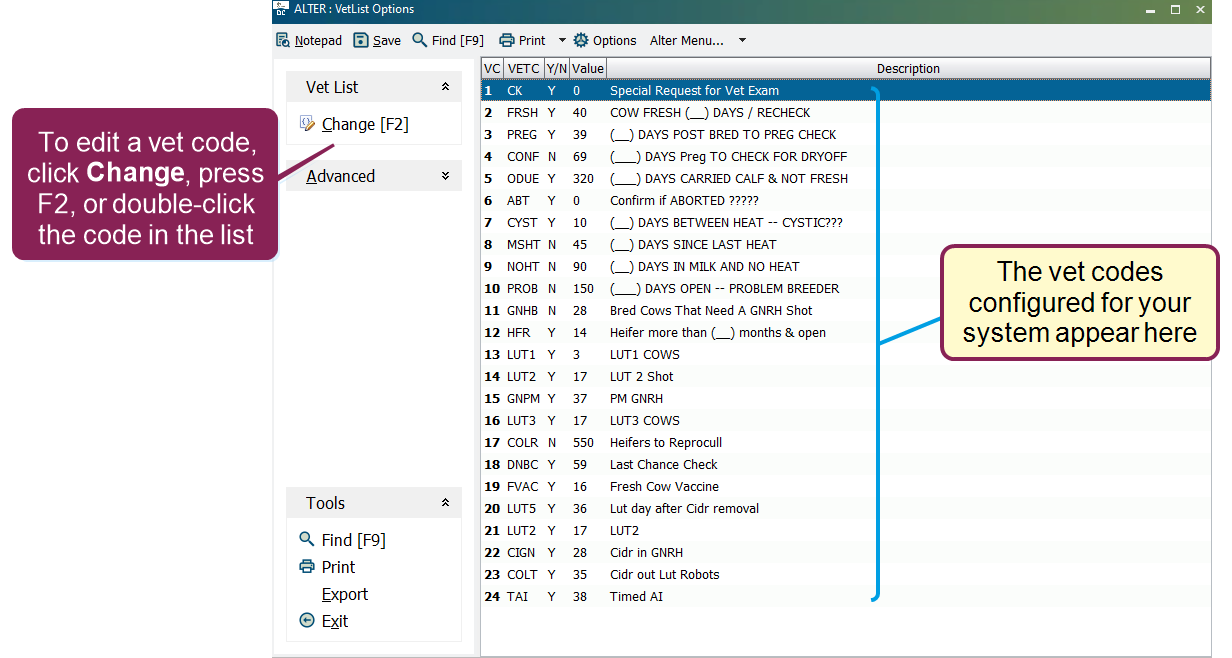Viewport: 1232px width, 658px height.
Task: Select the LUT5 Cidr removal row
Action: [x=845, y=509]
